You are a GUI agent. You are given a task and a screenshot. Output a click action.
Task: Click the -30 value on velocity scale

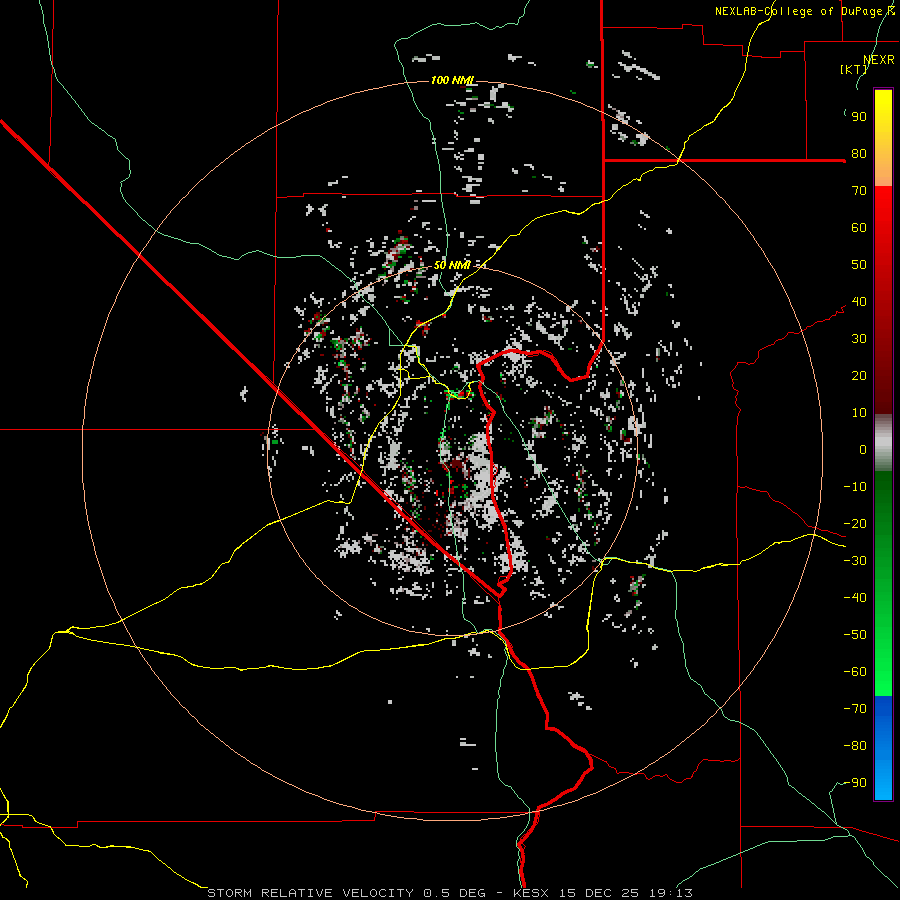(855, 561)
